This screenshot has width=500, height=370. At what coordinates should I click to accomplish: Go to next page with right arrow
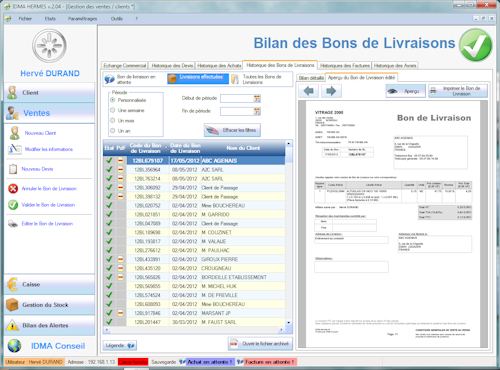point(331,91)
